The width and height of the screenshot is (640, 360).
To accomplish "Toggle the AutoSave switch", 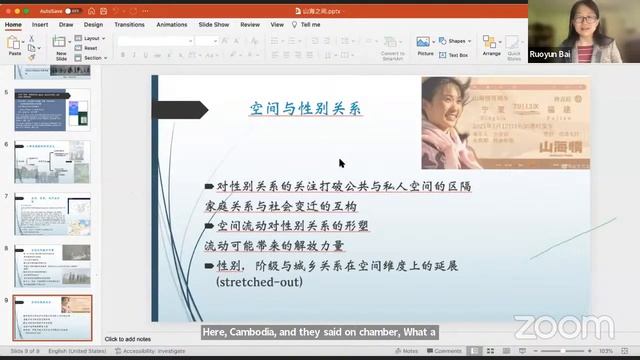I will pyautogui.click(x=73, y=11).
